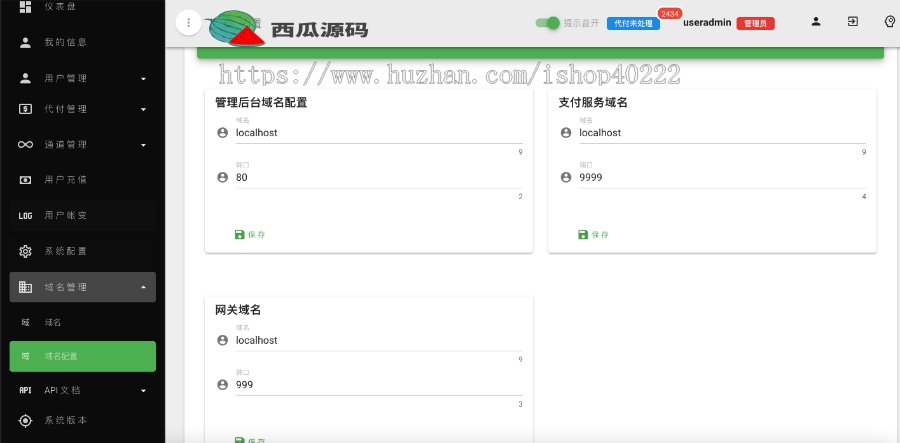The image size is (900, 443).
Task: Save the 支付服务域名 settings
Action: (593, 235)
